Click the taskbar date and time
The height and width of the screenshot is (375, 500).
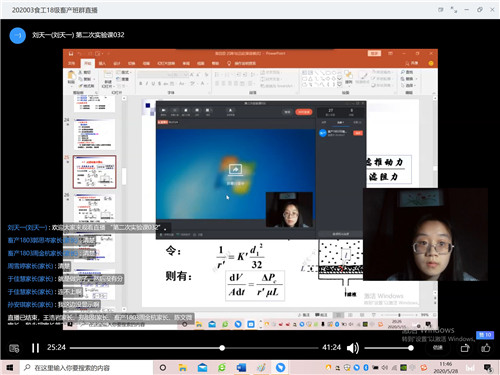click(446, 368)
